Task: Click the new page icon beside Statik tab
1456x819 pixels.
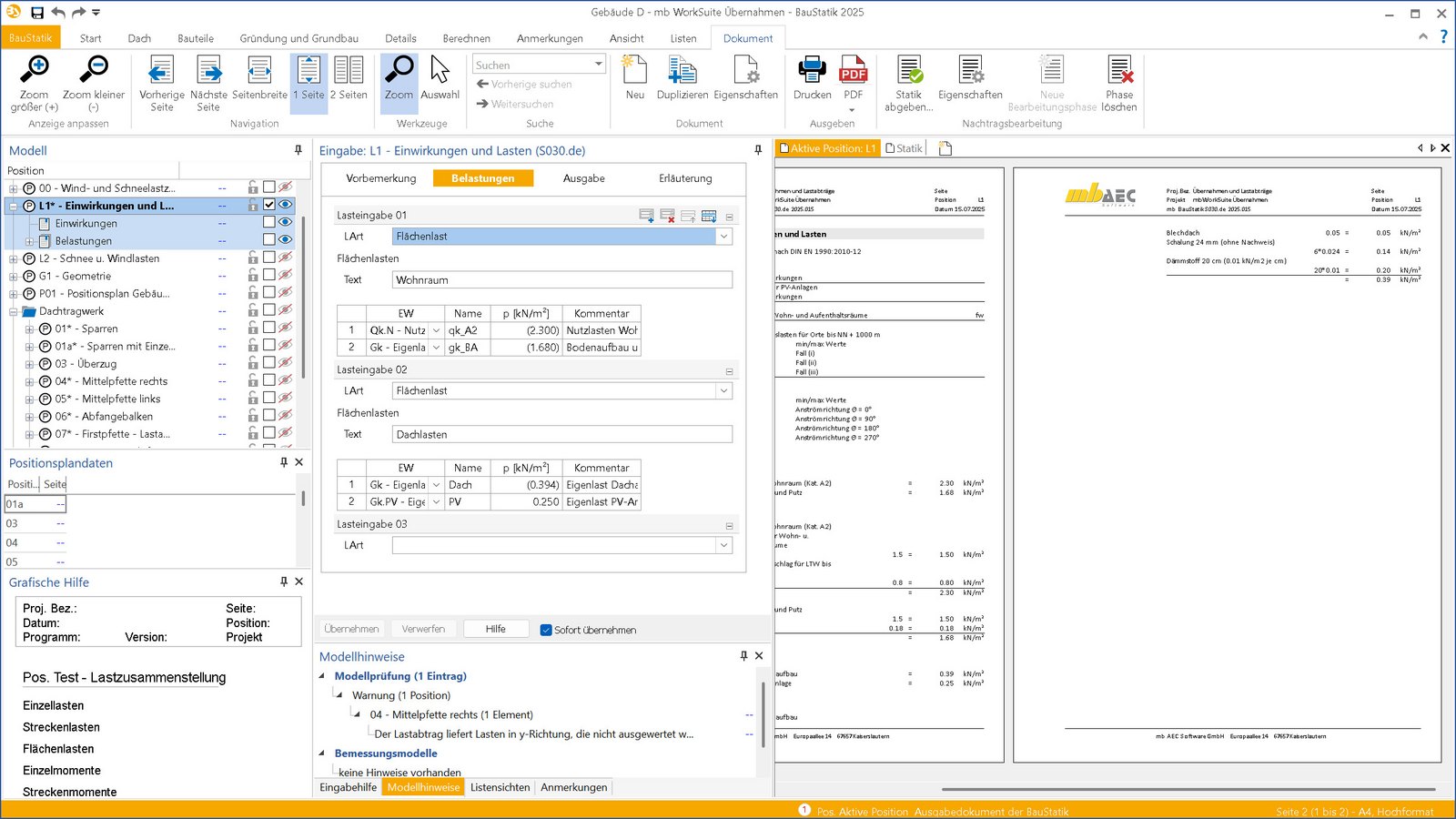Action: 945,148
